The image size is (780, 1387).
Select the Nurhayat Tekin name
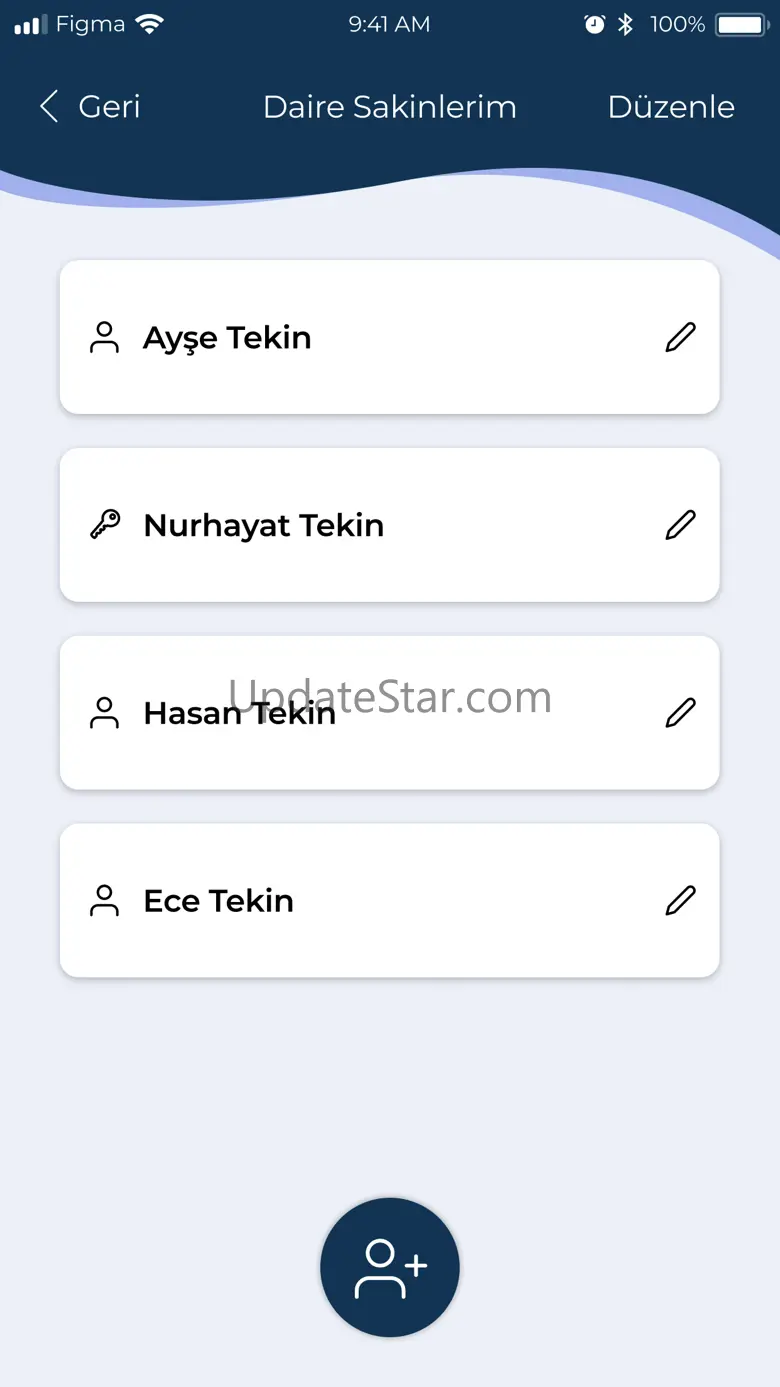[x=263, y=525]
